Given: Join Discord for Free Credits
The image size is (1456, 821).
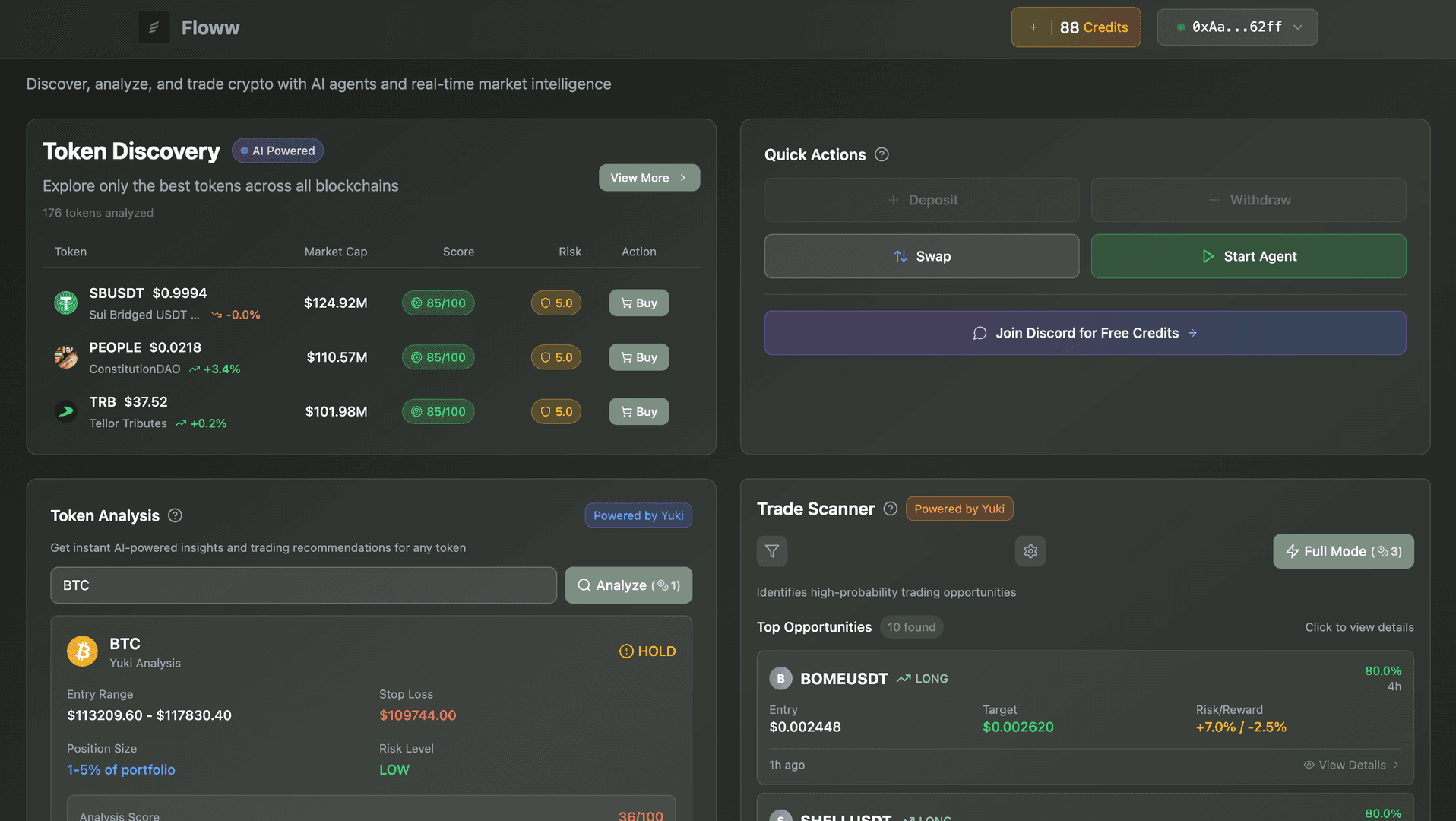Looking at the screenshot, I should [1084, 333].
